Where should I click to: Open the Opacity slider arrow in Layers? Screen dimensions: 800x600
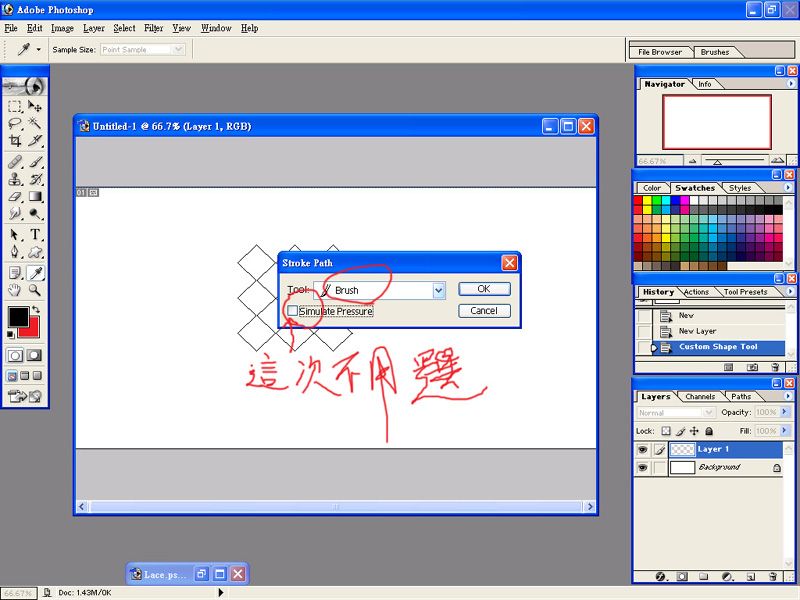pyautogui.click(x=784, y=412)
